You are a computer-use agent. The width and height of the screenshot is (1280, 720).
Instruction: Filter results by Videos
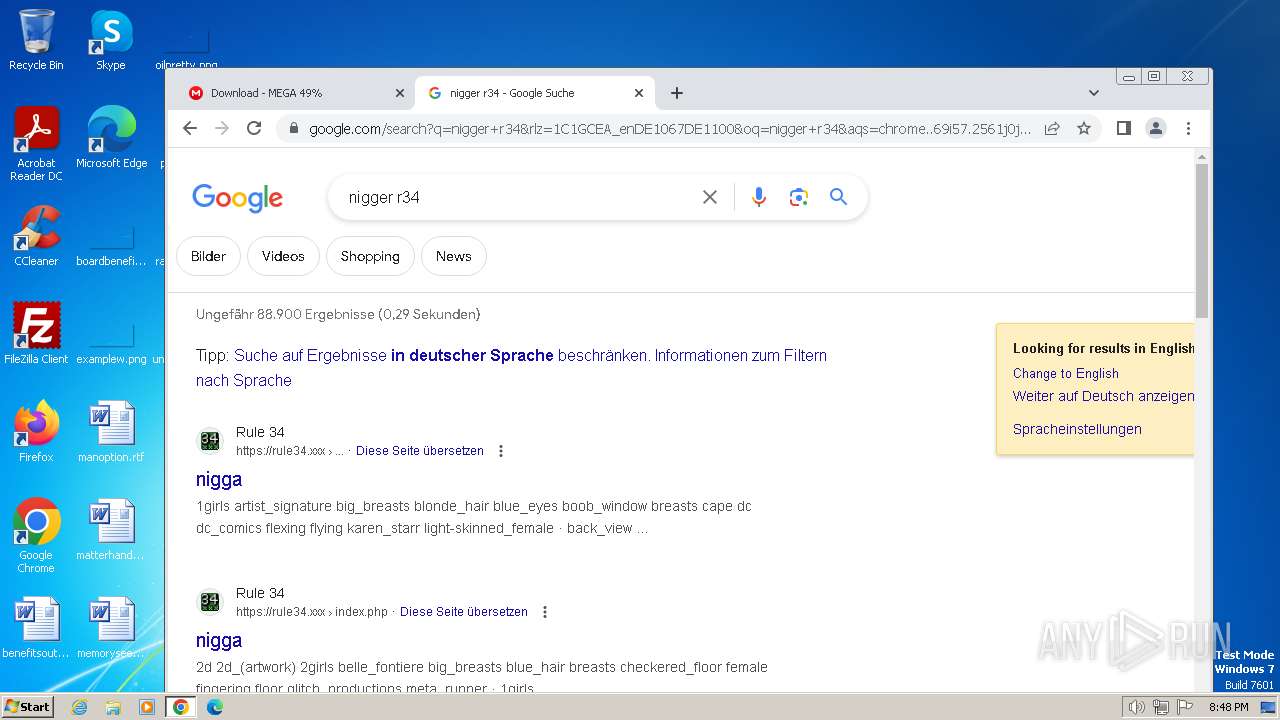[283, 256]
